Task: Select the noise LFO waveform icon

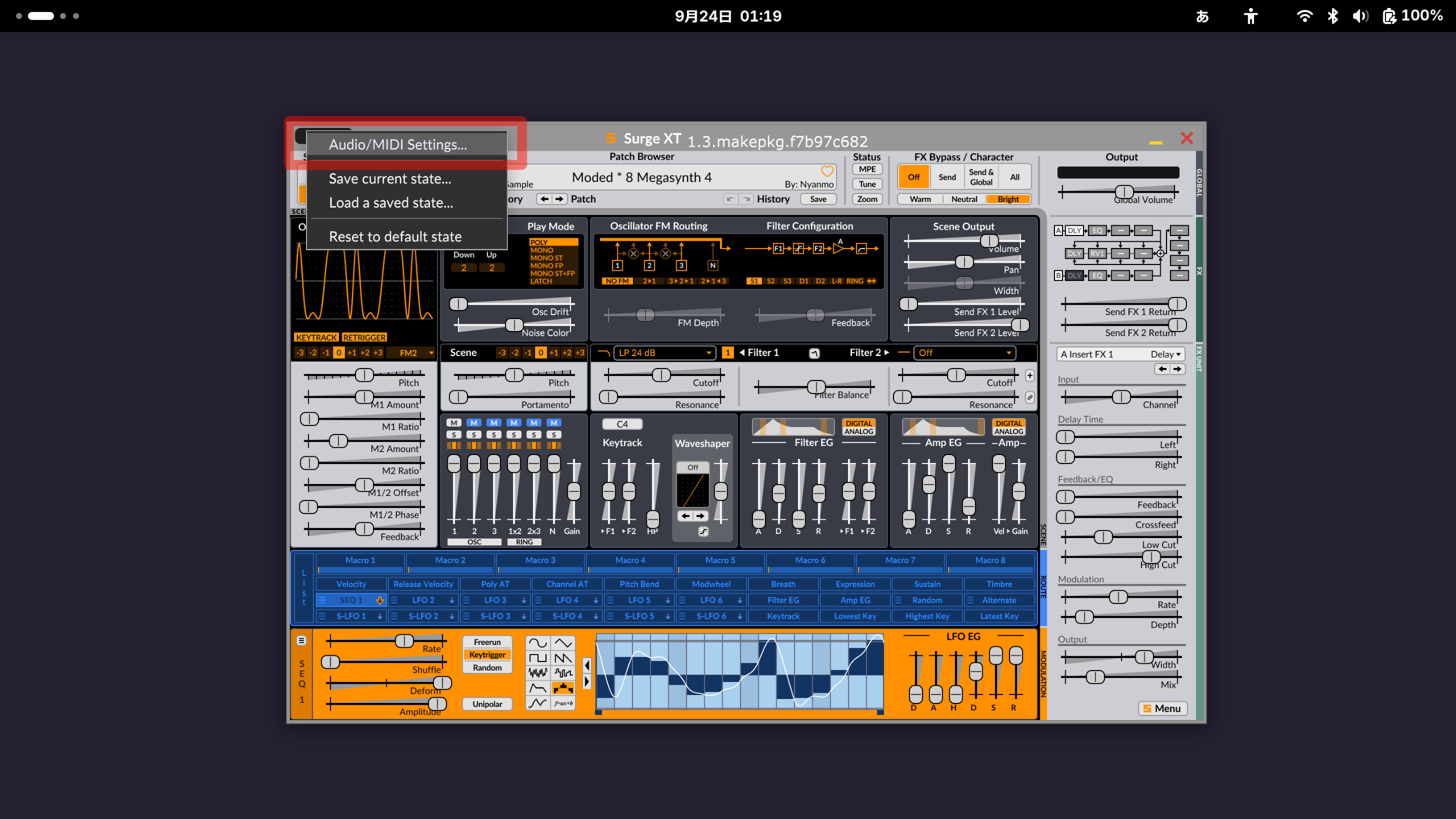Action: tap(538, 673)
